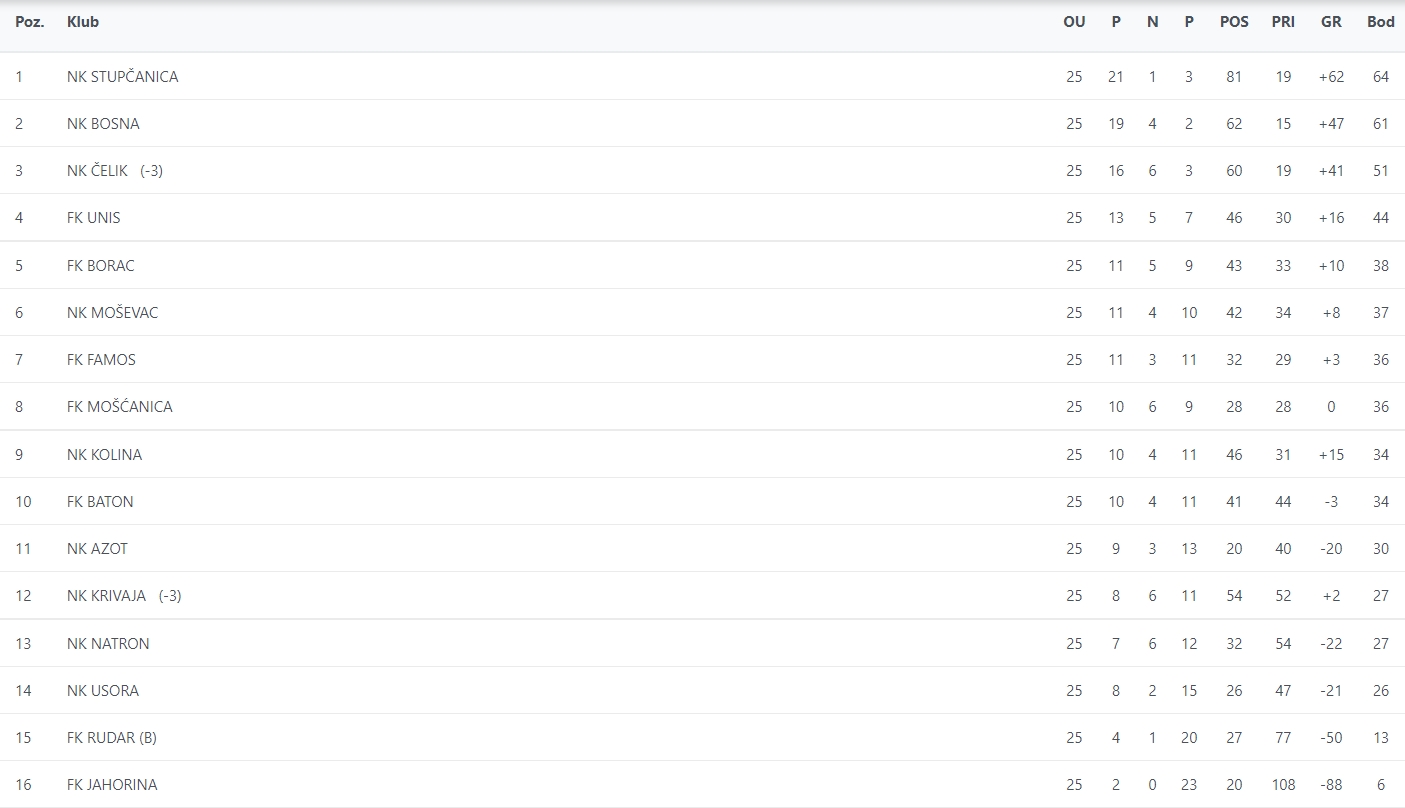The width and height of the screenshot is (1405, 808).
Task: Click the FK RUDAR (B) club name
Action: coord(111,738)
